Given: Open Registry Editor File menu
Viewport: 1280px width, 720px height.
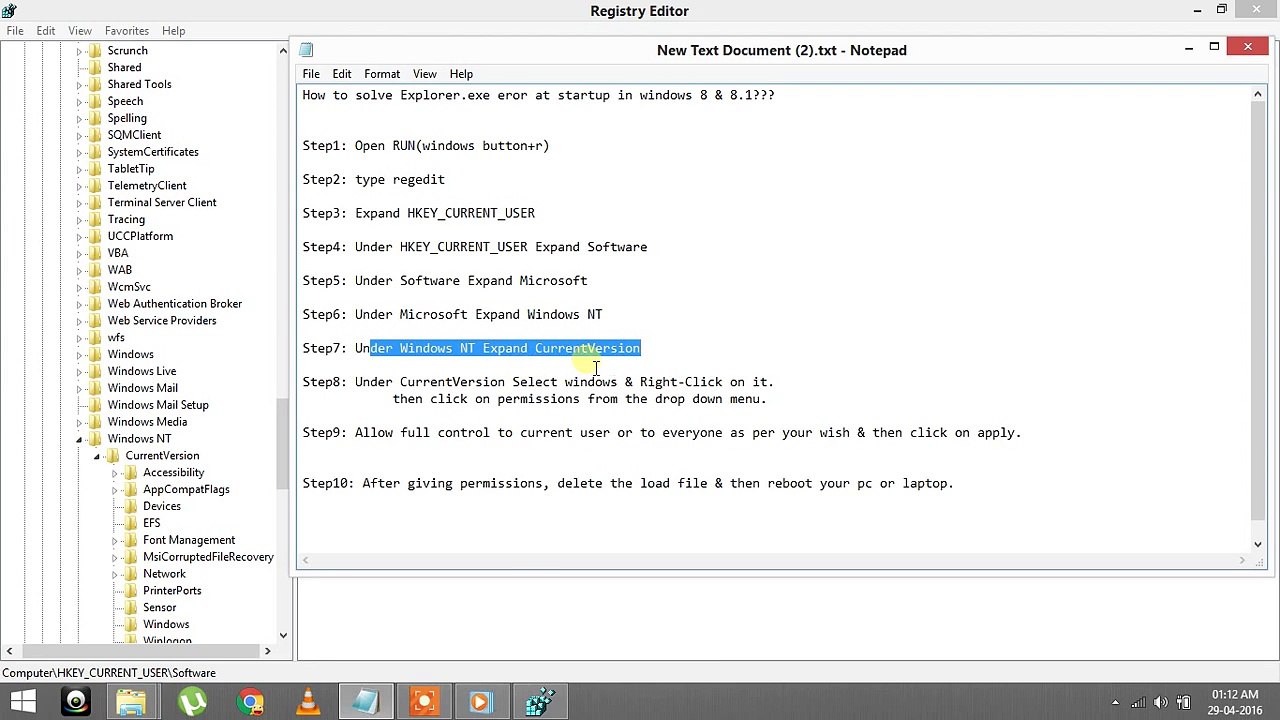Looking at the screenshot, I should tap(15, 31).
